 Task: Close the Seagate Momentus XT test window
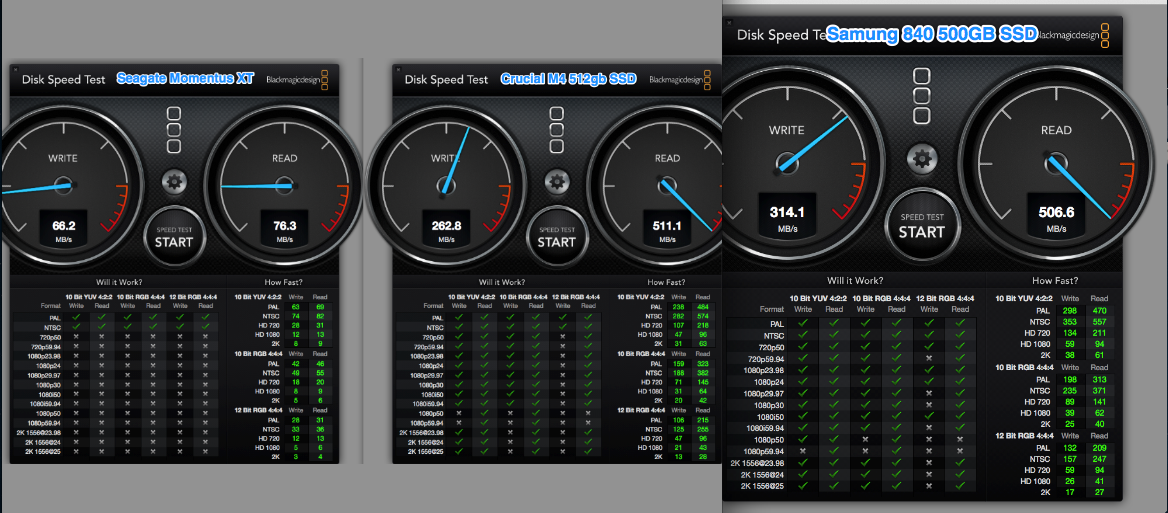[14, 69]
